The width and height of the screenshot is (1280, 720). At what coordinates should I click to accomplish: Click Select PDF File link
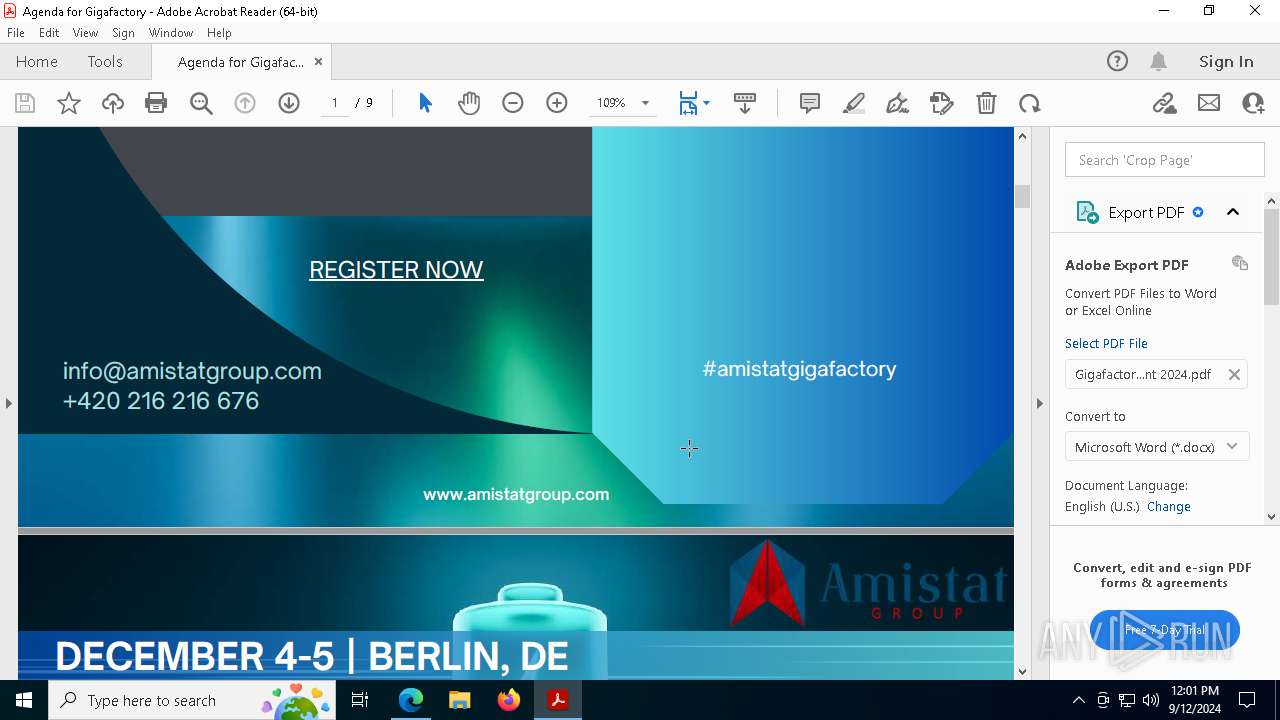(x=1106, y=343)
